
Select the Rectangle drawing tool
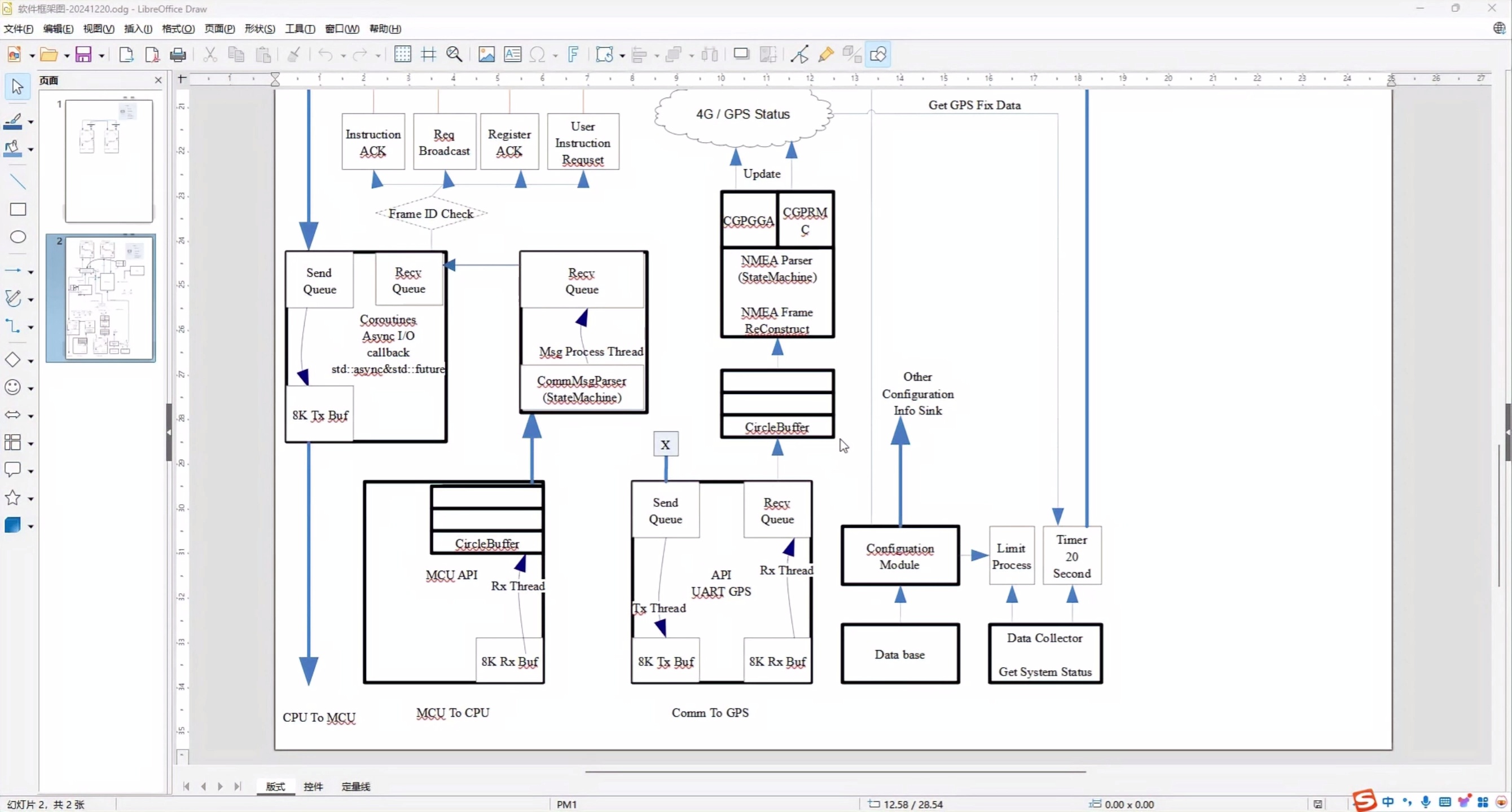(18, 209)
